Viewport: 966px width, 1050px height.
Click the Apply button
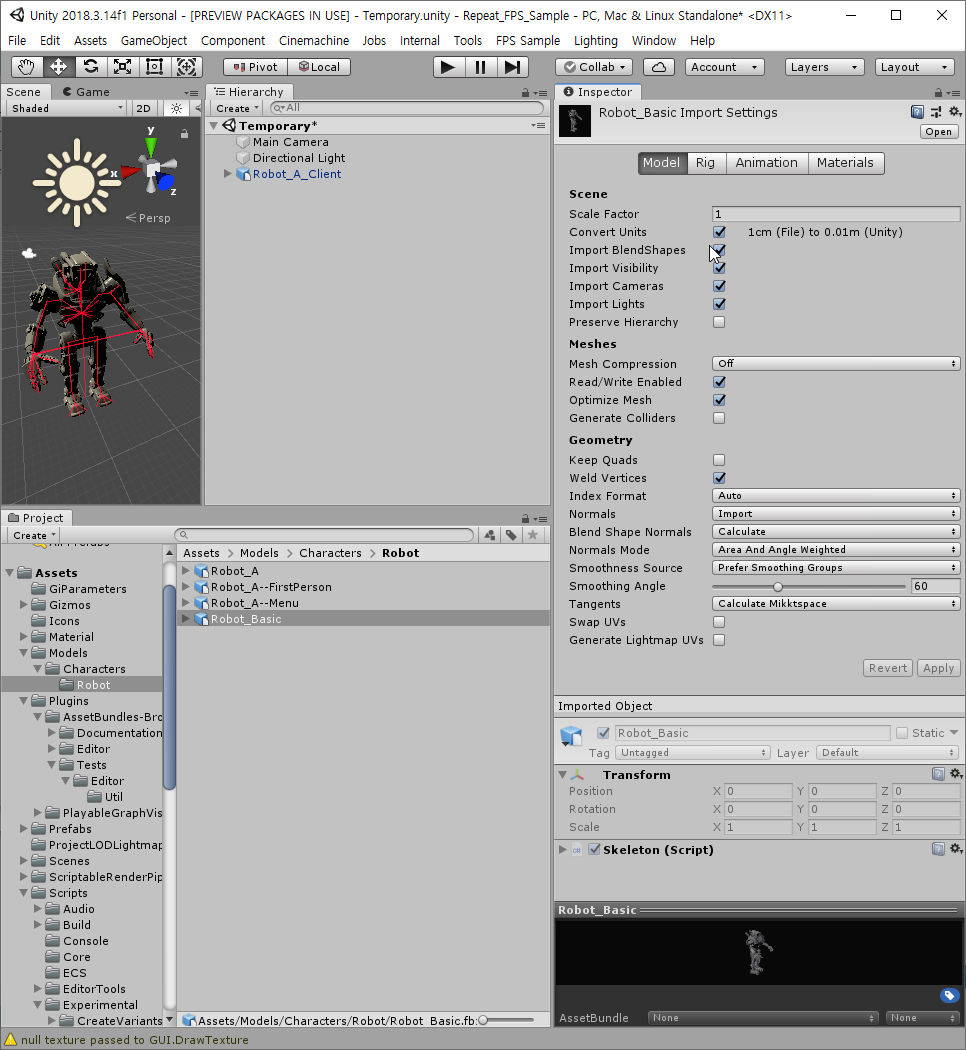click(x=939, y=668)
